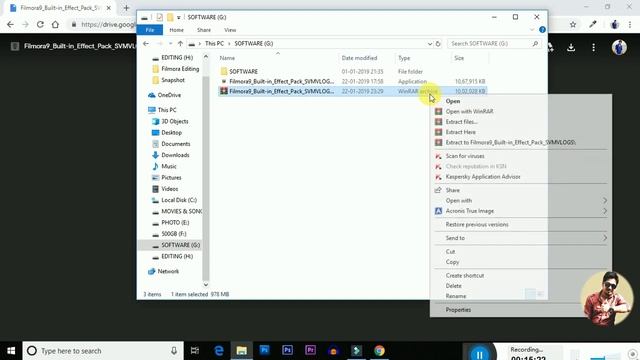
Task: Choose Create shortcut entry
Action: [464, 276]
